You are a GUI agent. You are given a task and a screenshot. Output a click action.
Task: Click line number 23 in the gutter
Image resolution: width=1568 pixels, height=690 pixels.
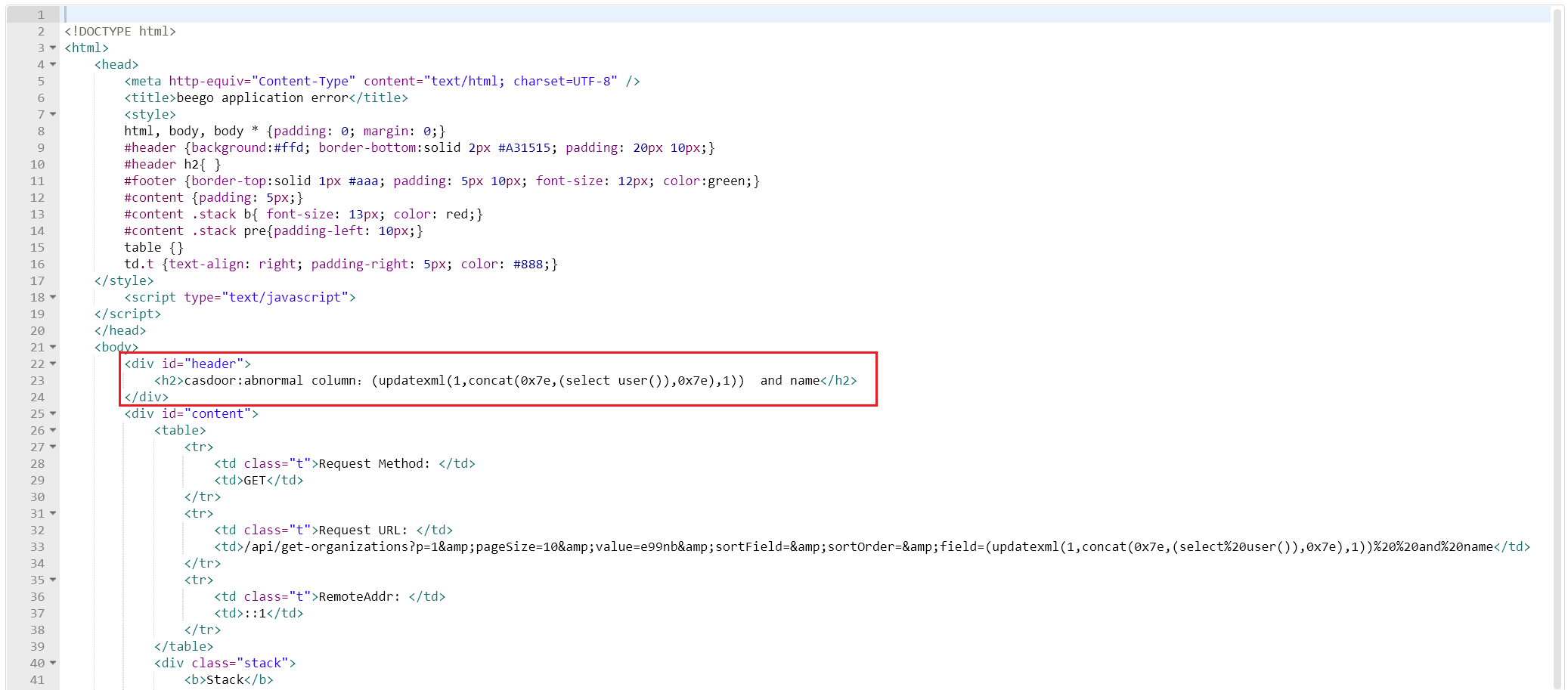point(37,380)
